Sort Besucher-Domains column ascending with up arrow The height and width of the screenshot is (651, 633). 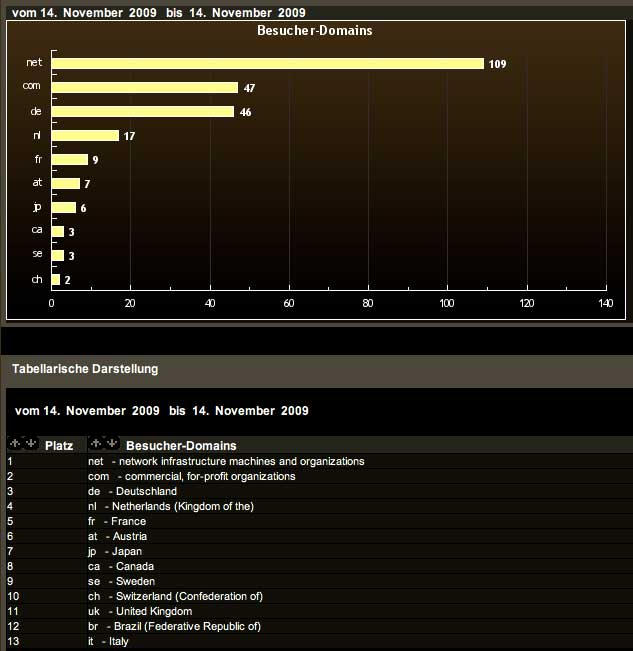point(95,444)
